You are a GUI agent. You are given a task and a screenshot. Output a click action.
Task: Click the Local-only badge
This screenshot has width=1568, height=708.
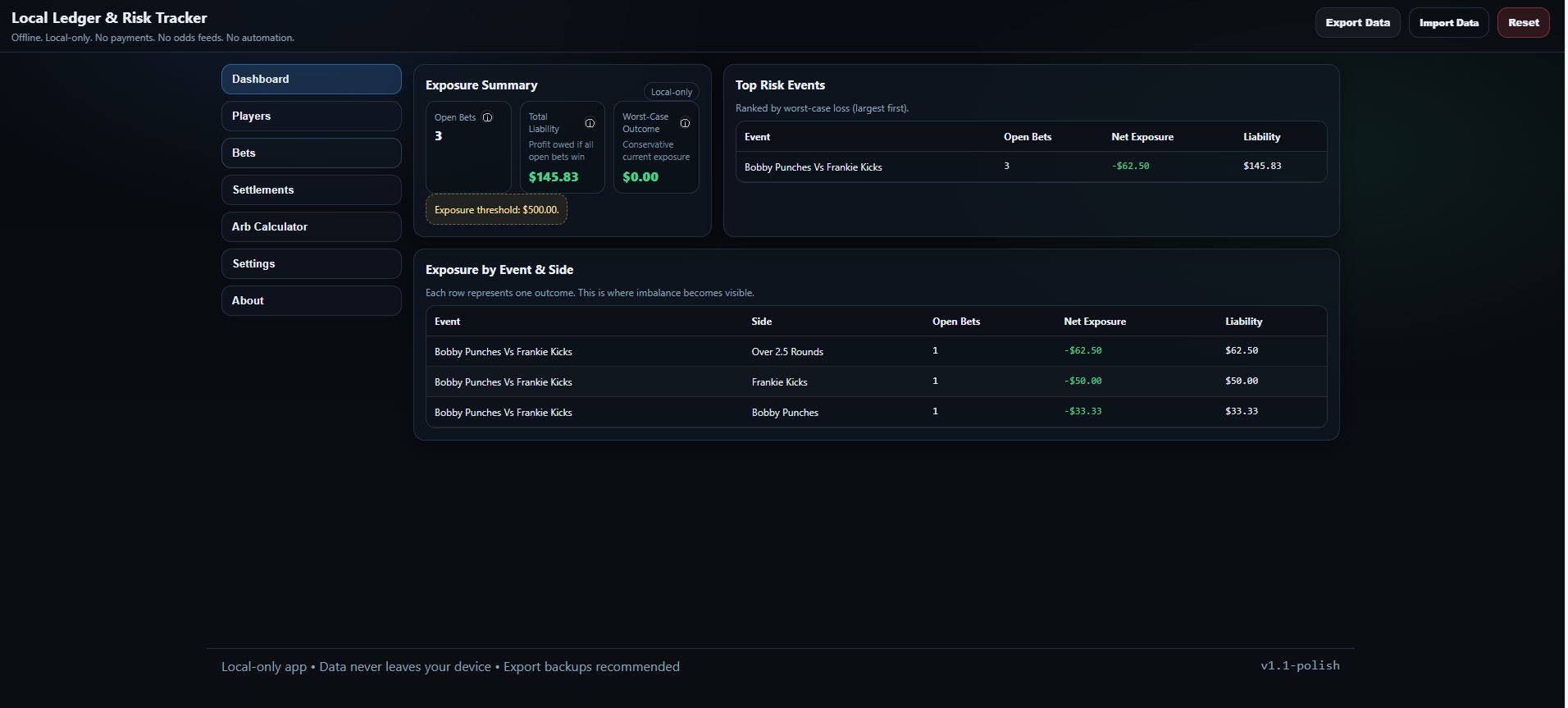pyautogui.click(x=671, y=92)
